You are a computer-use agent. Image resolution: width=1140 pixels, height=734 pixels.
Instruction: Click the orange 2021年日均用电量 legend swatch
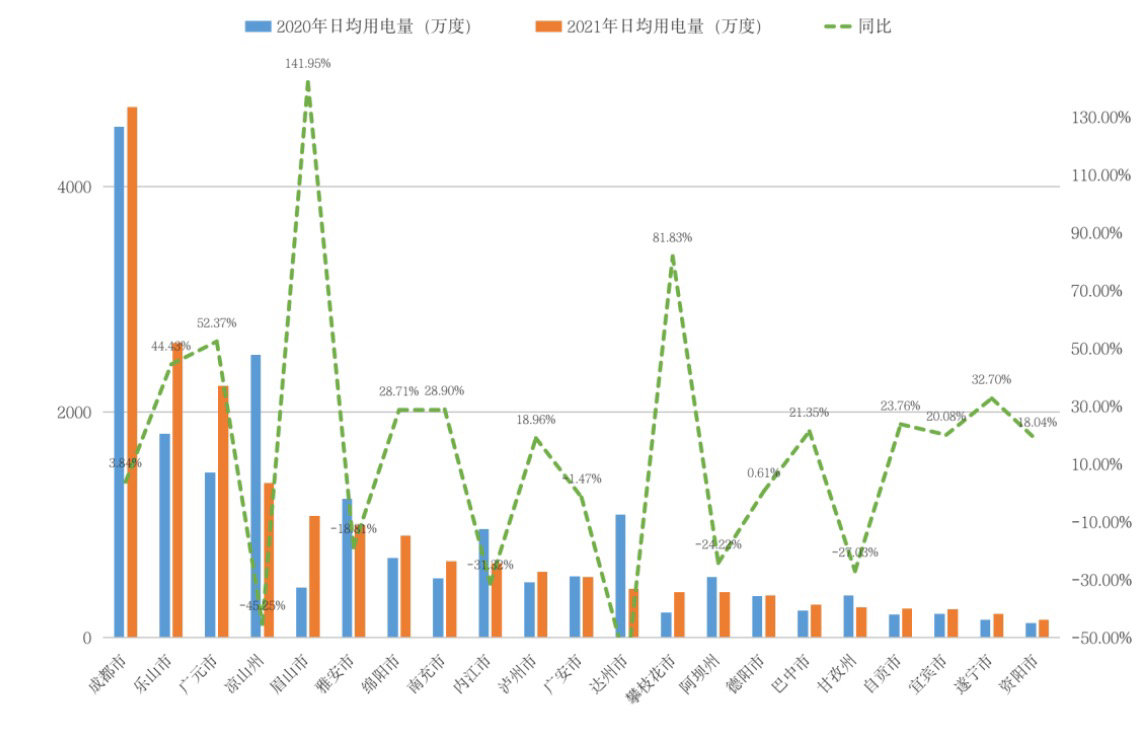[x=549, y=27]
